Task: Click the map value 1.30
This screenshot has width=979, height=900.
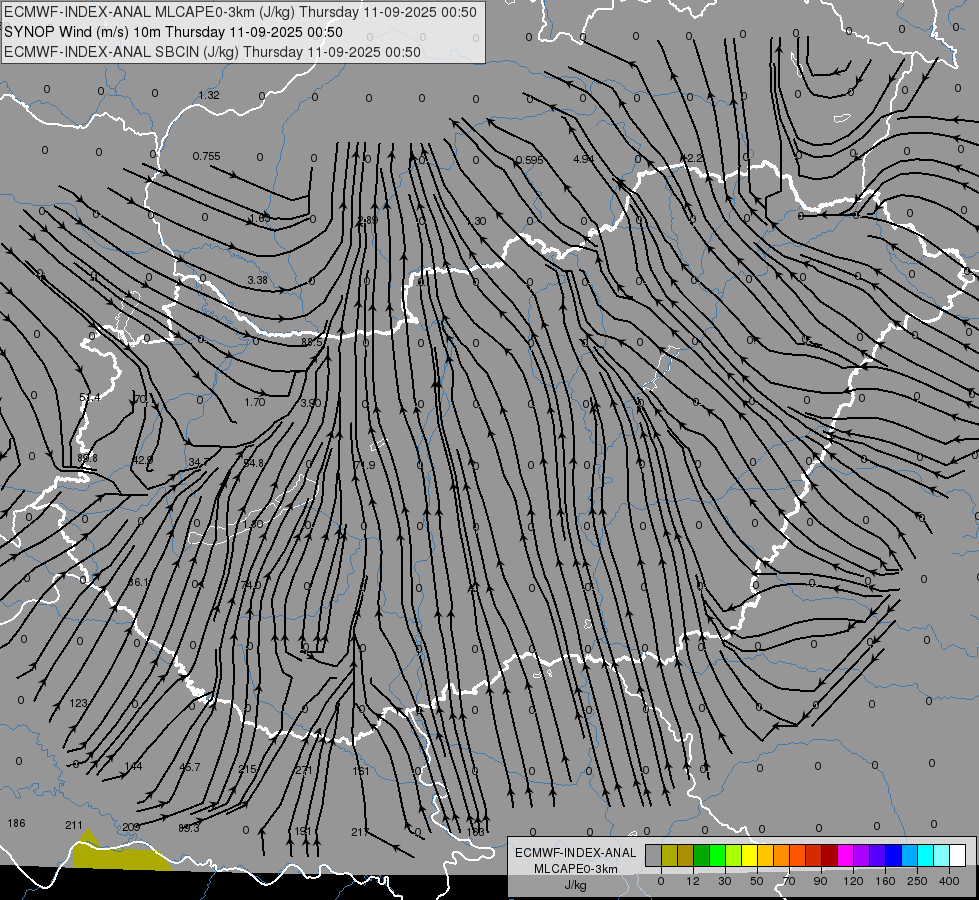Action: pos(476,221)
